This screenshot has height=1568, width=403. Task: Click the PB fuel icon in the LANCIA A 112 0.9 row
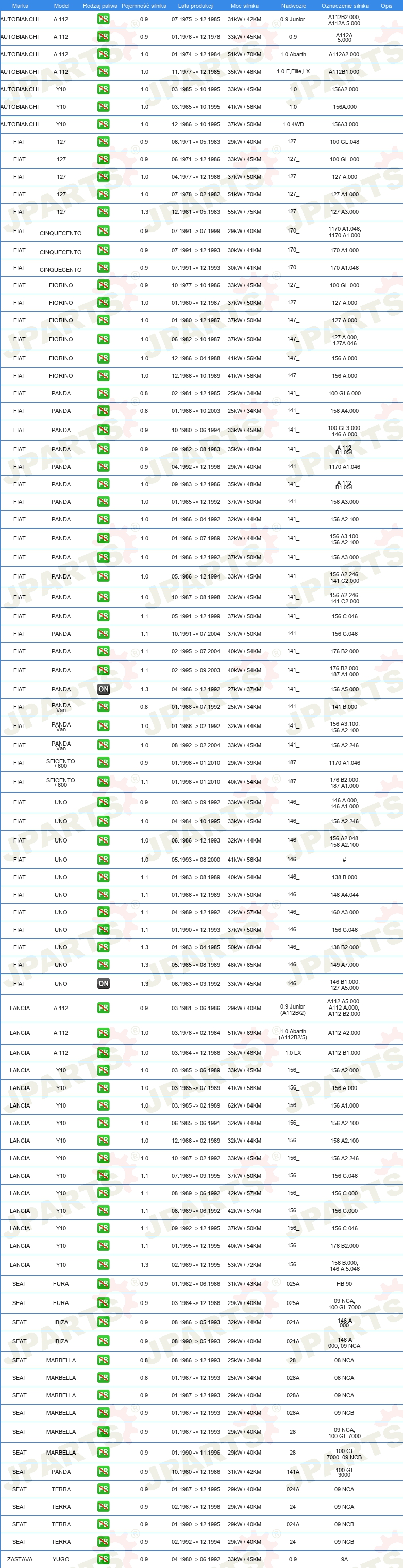[104, 1008]
